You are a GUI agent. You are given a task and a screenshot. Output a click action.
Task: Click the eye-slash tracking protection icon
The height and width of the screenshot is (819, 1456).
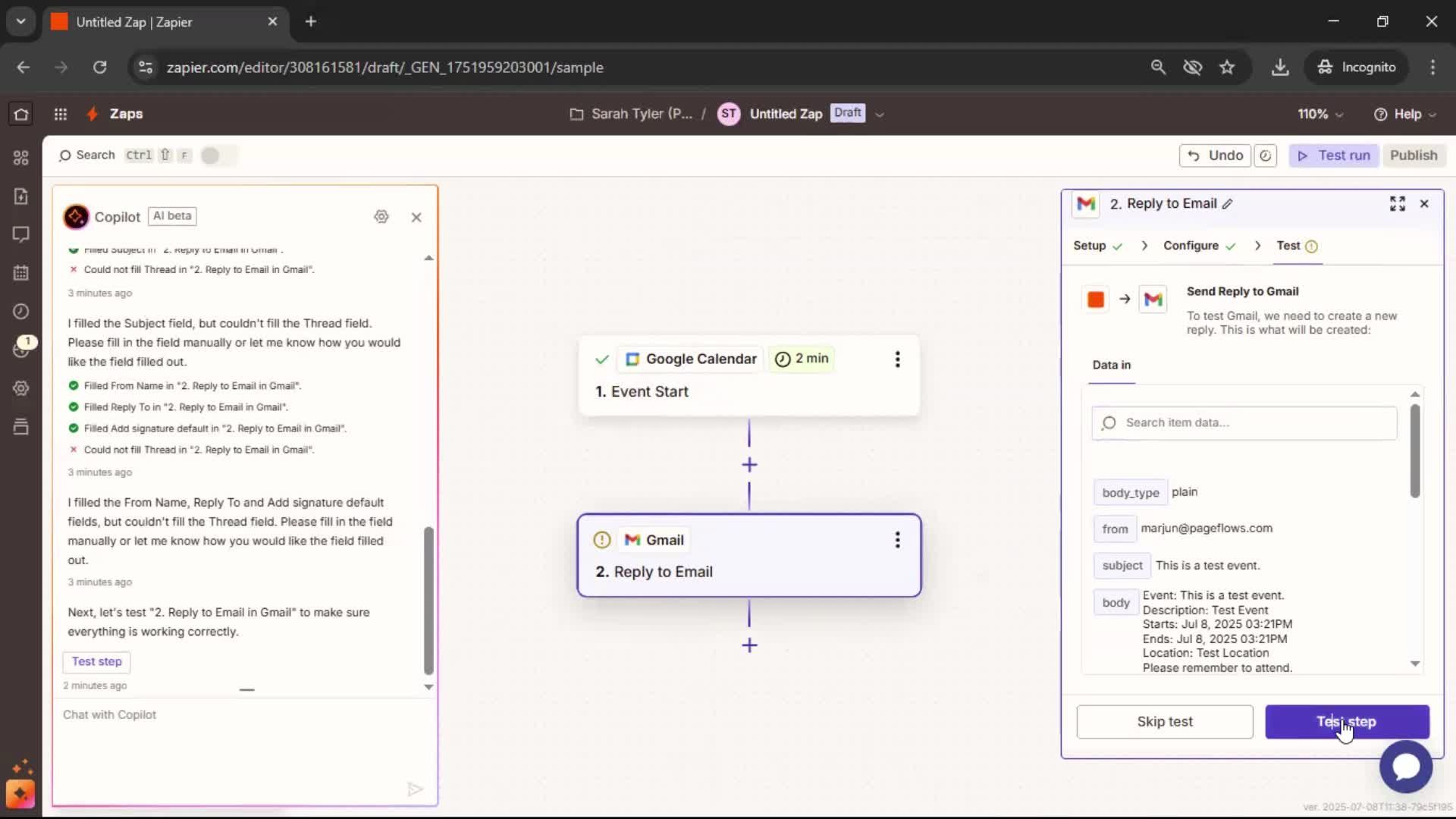click(x=1193, y=67)
